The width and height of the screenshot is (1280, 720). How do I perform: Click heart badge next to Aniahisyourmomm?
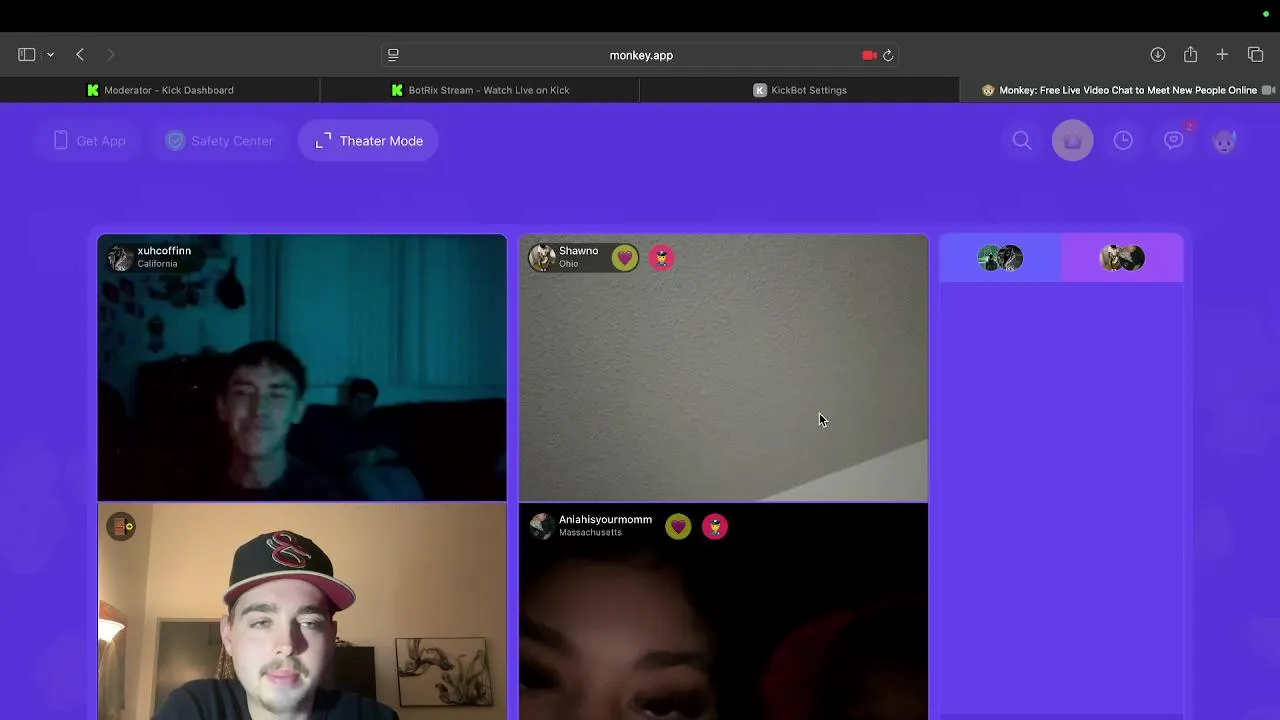[678, 526]
